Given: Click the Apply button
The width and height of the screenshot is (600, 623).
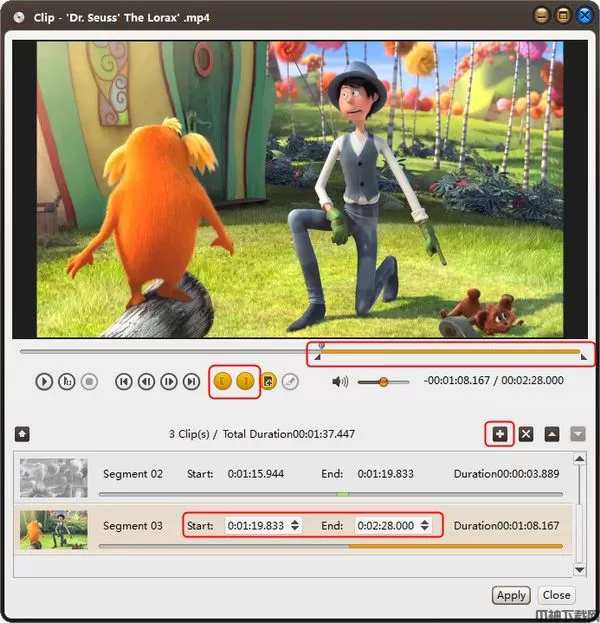Looking at the screenshot, I should [511, 595].
